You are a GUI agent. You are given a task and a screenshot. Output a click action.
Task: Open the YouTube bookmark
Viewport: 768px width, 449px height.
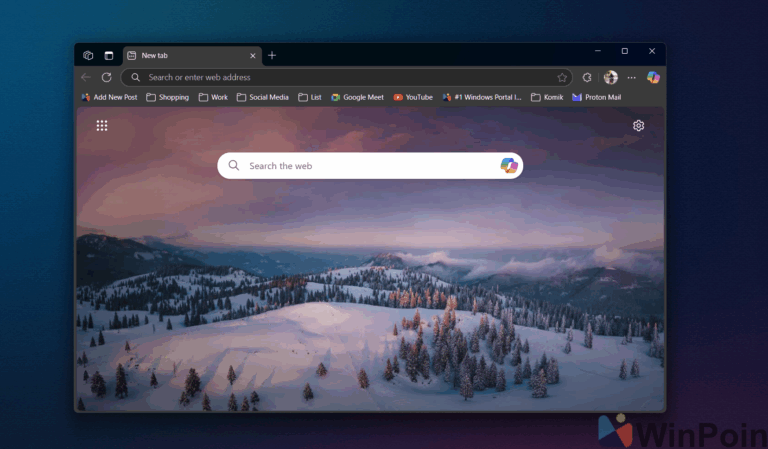[413, 97]
